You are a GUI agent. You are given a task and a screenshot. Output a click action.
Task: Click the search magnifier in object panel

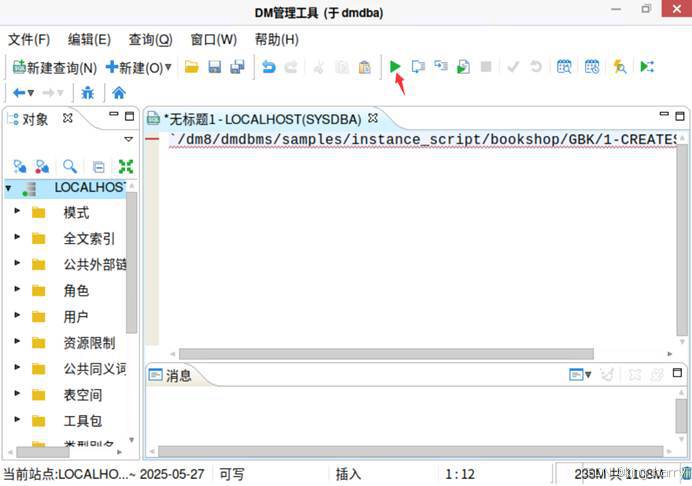pos(70,166)
